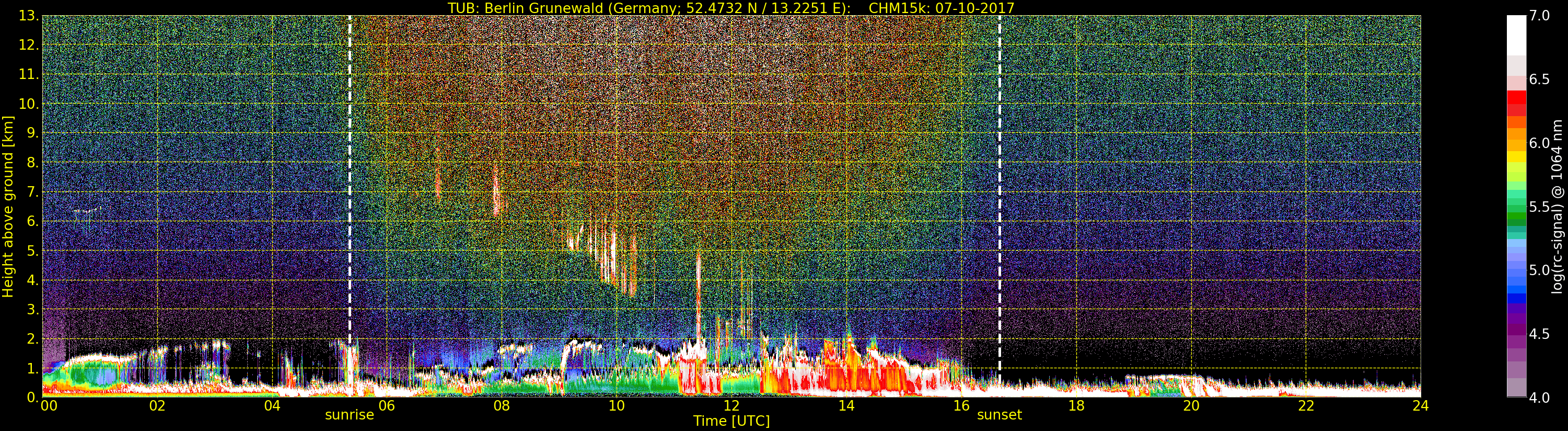Viewport: 1568px width, 431px height.
Task: Click the time tick label '16'
Action: (x=961, y=405)
